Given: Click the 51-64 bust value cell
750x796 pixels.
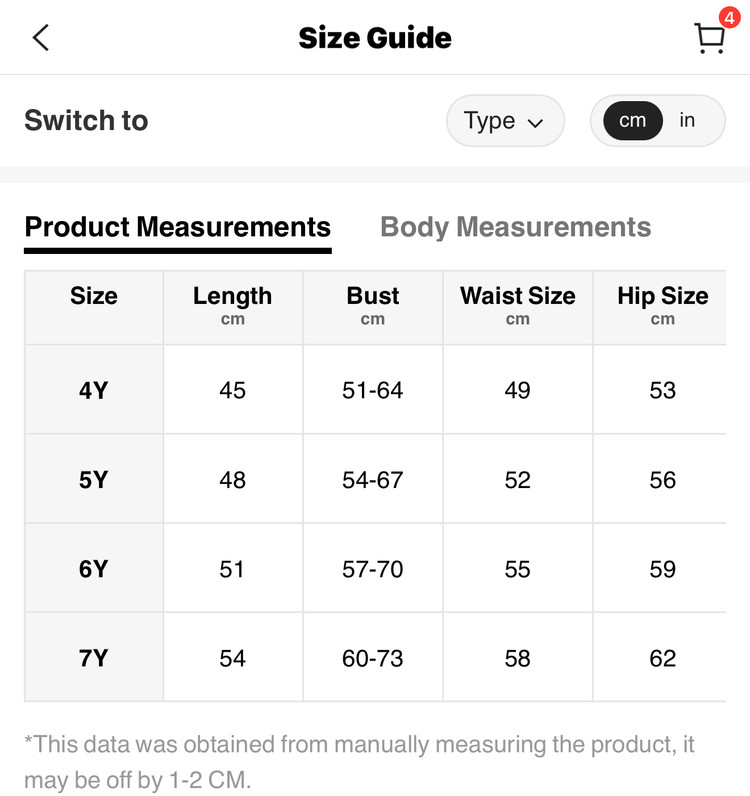Looking at the screenshot, I should click(373, 390).
